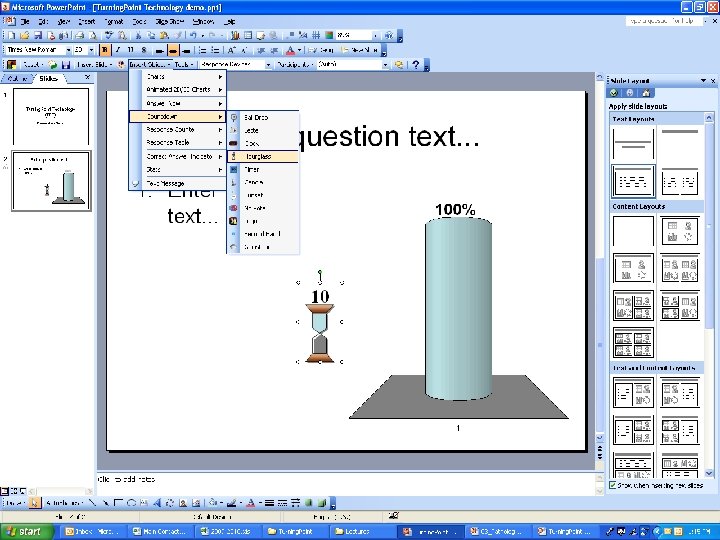This screenshot has height=540, width=720.
Task: Click the Windows Start button
Action: point(26,531)
